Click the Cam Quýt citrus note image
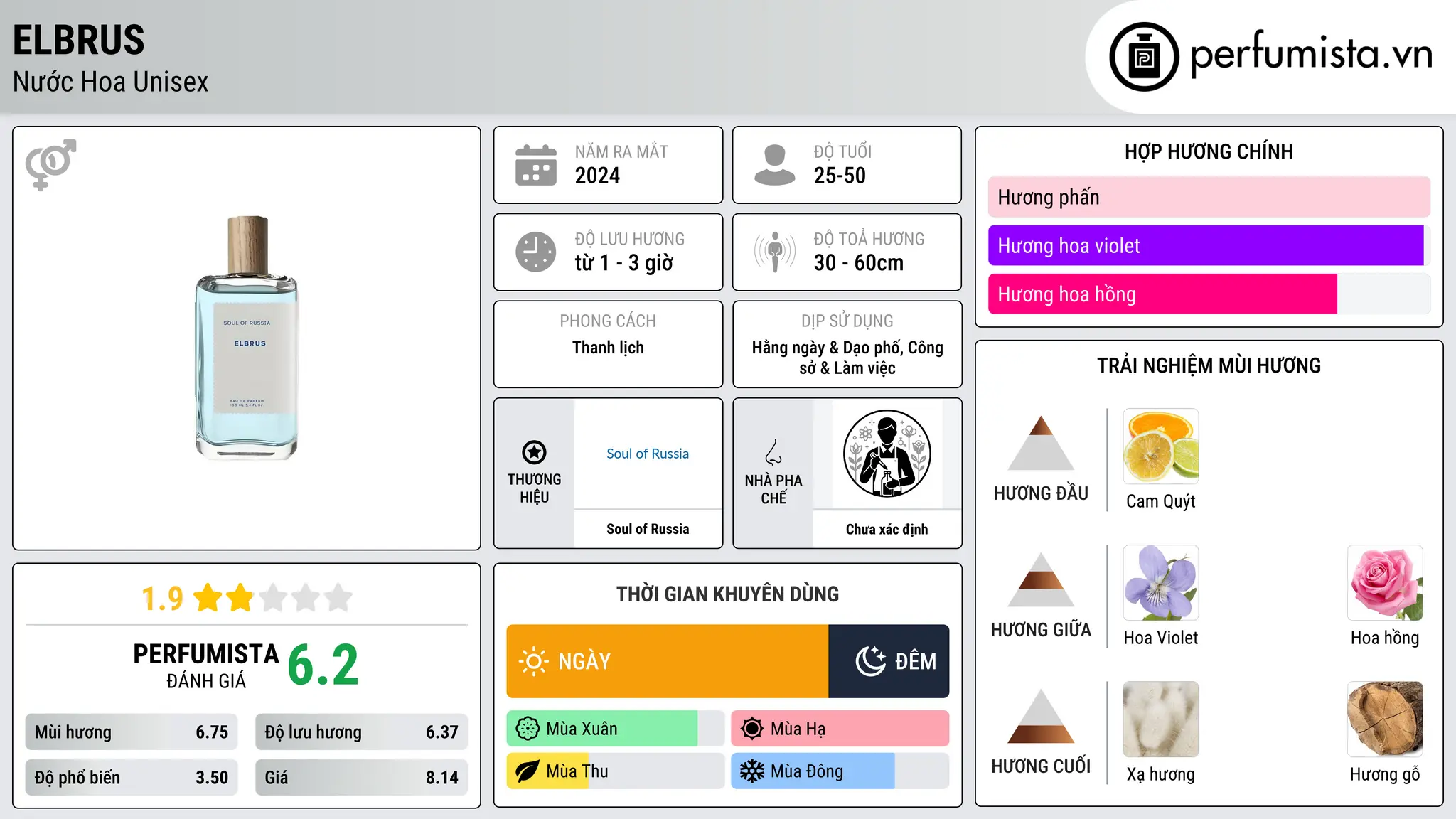Image resolution: width=1456 pixels, height=819 pixels. pos(1161,446)
